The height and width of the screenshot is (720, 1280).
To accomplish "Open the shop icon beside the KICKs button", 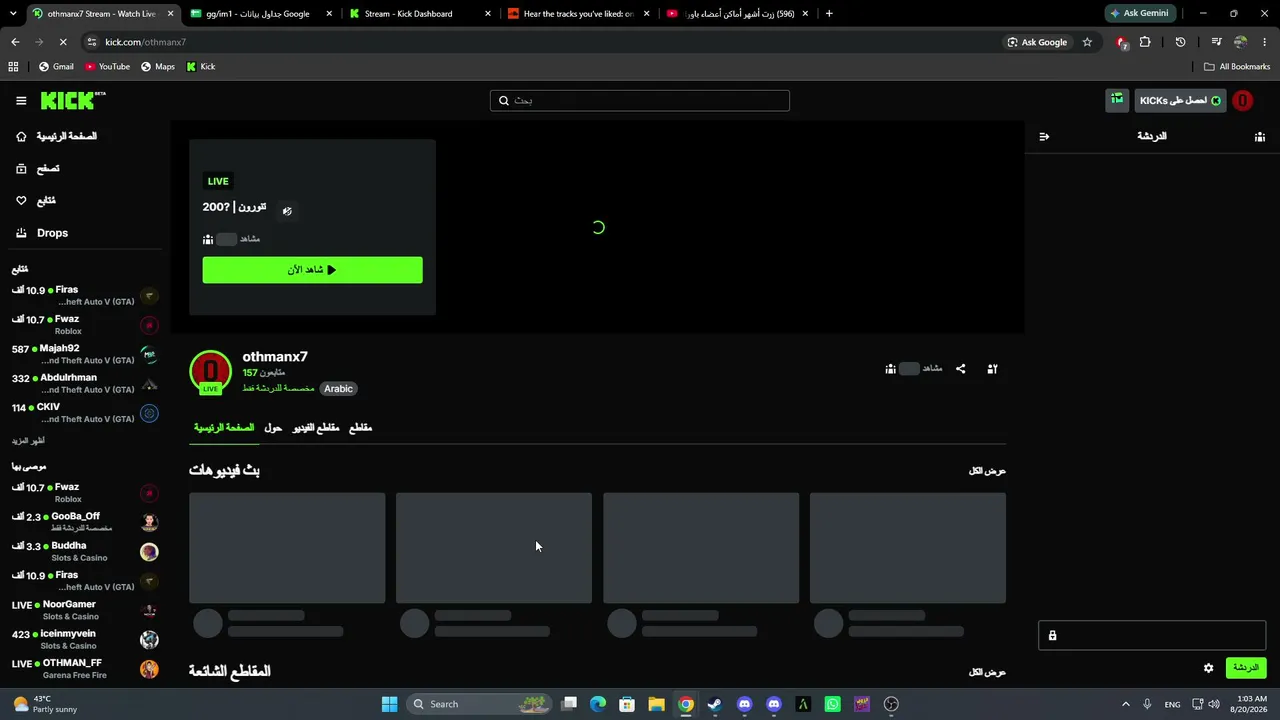I will [x=1117, y=100].
